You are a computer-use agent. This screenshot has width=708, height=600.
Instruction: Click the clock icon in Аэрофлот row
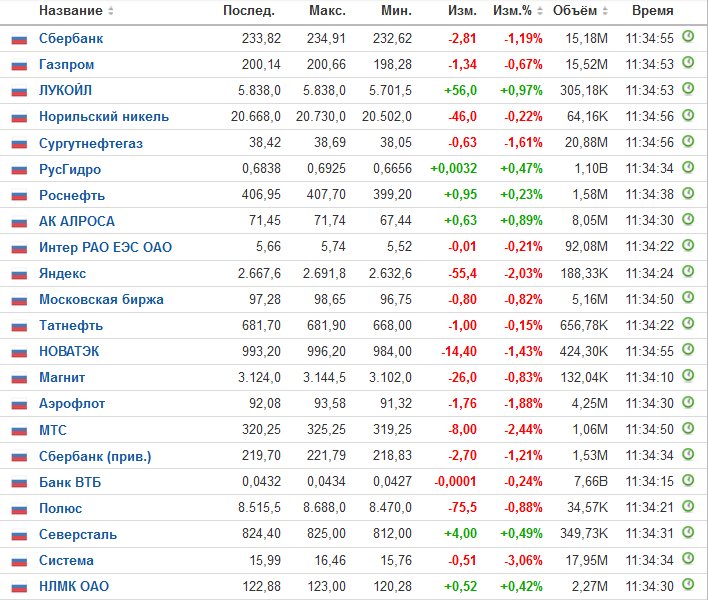click(x=688, y=401)
